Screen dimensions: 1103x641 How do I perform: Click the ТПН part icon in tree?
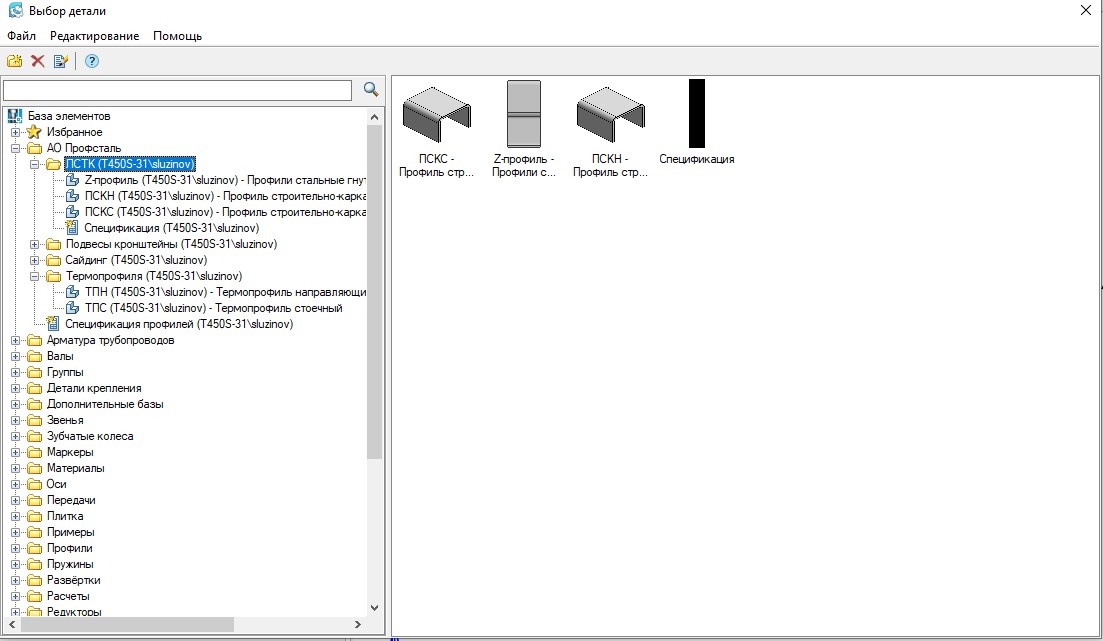72,292
